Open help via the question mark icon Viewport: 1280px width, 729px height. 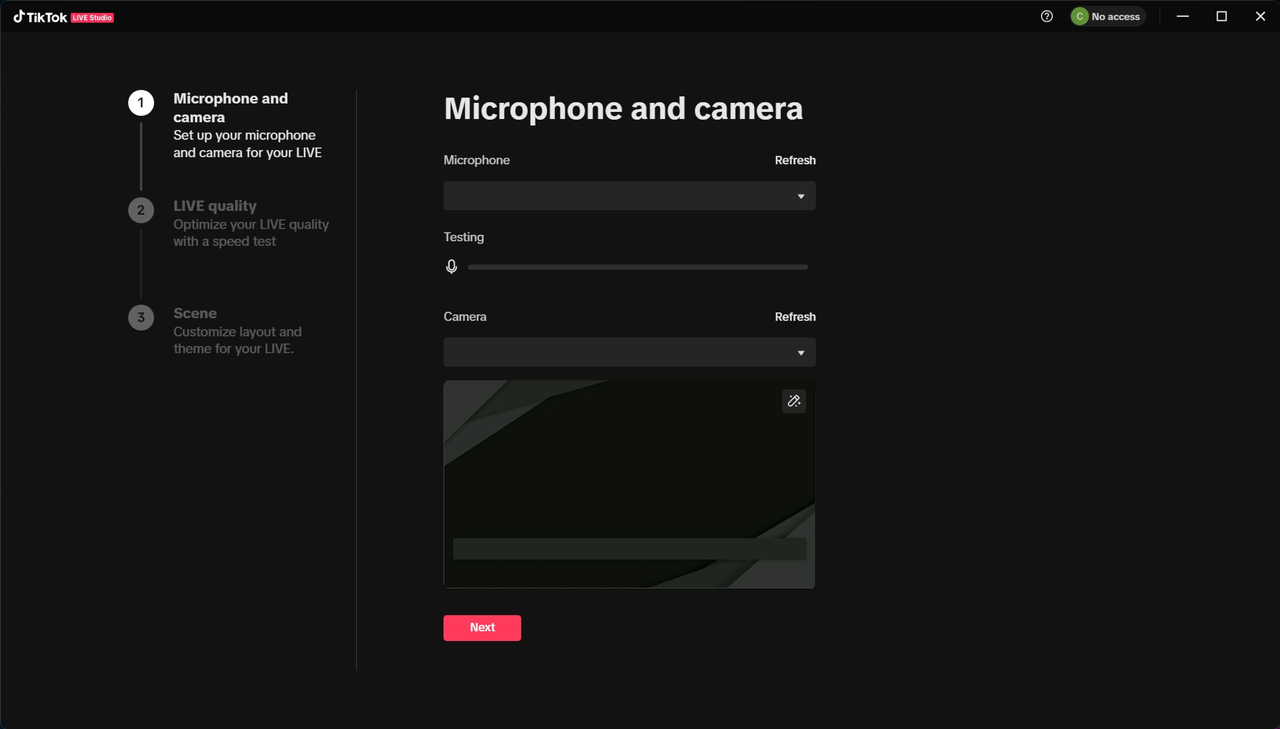[x=1047, y=16]
